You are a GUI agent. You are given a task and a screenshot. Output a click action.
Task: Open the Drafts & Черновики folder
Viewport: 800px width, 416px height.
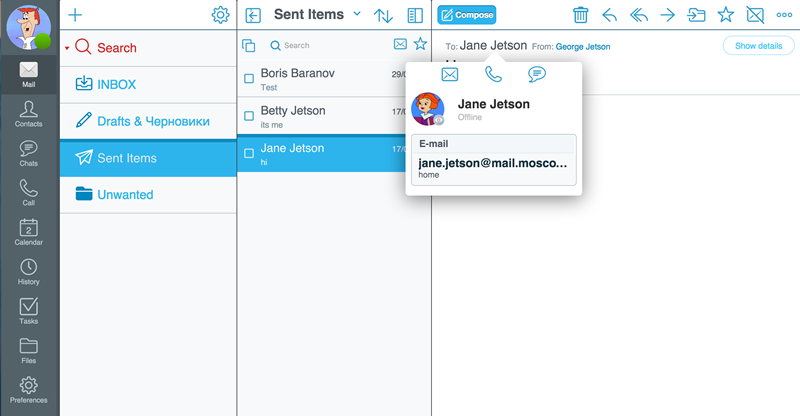pos(148,121)
